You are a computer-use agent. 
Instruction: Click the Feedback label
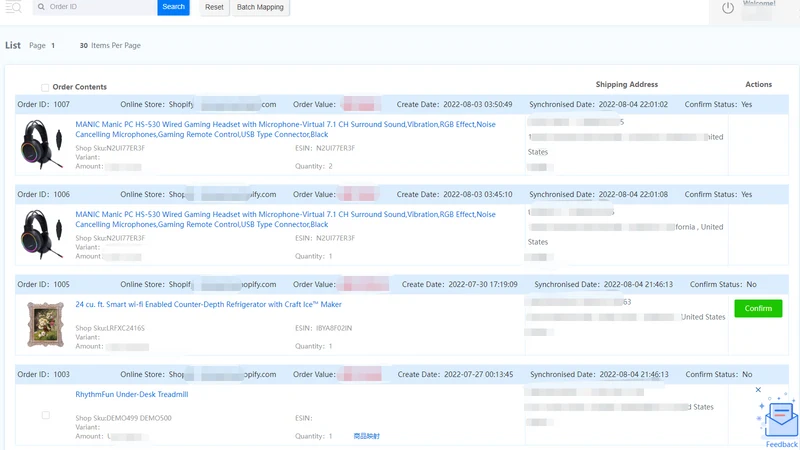pos(781,444)
